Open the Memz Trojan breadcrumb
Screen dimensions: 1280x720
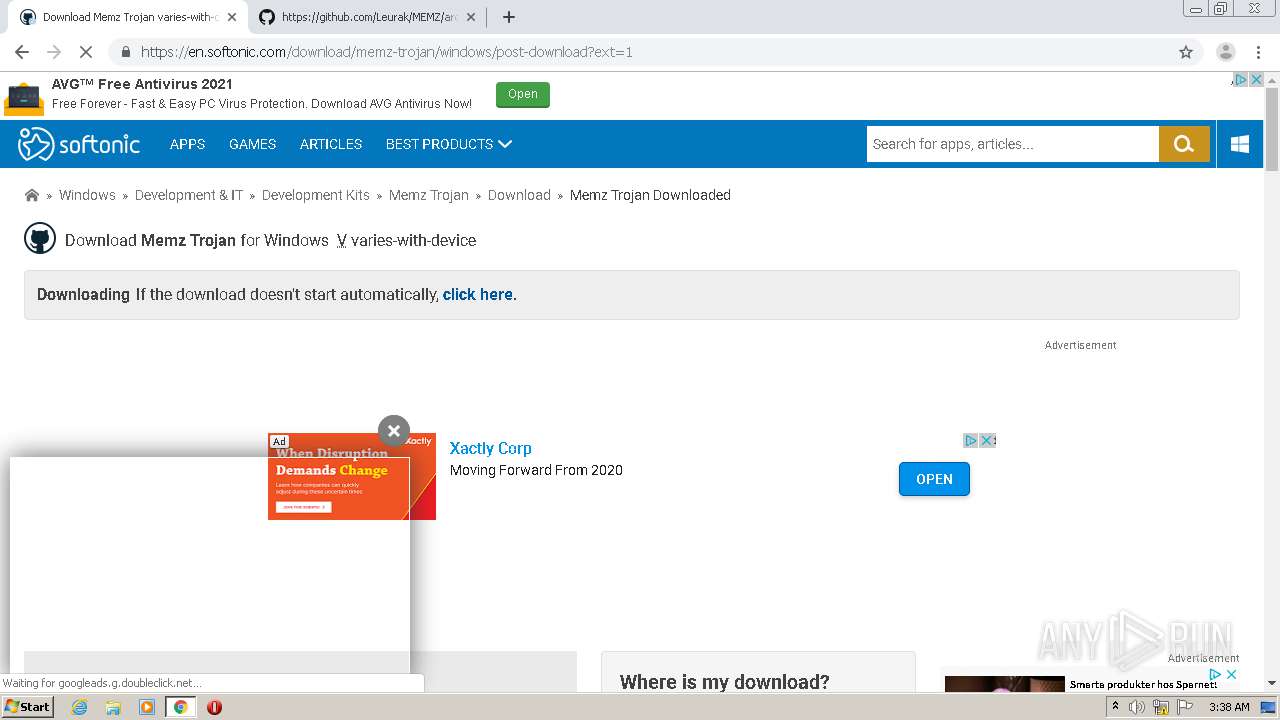point(429,195)
